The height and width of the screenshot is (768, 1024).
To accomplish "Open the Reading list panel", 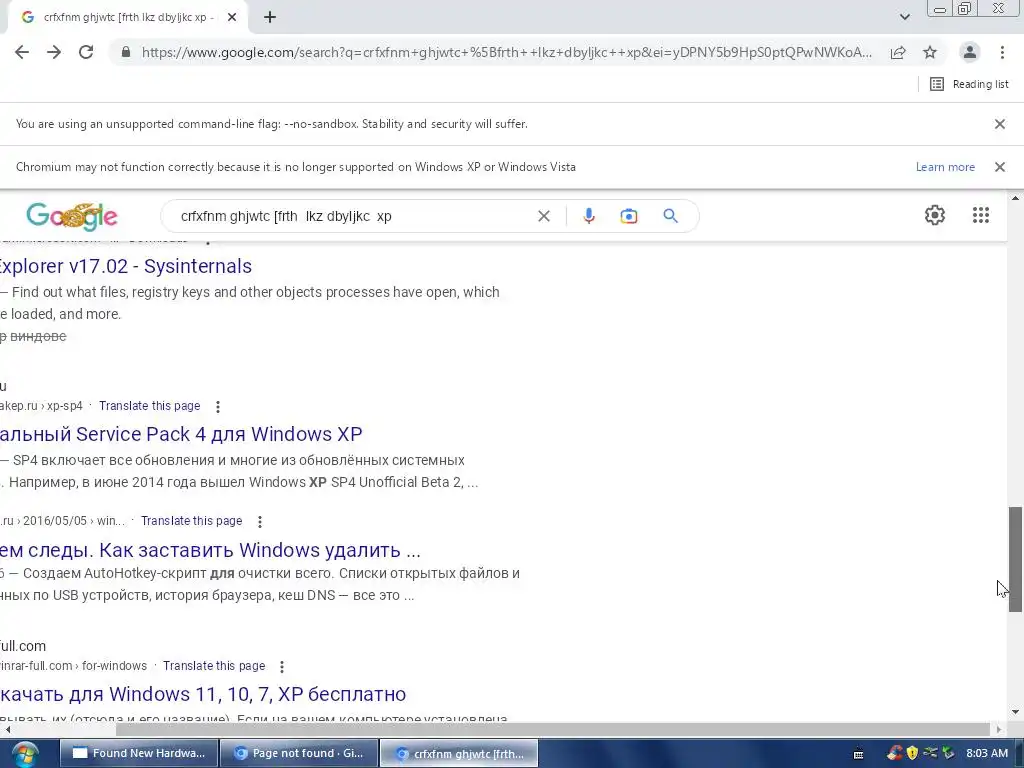I will pyautogui.click(x=969, y=84).
